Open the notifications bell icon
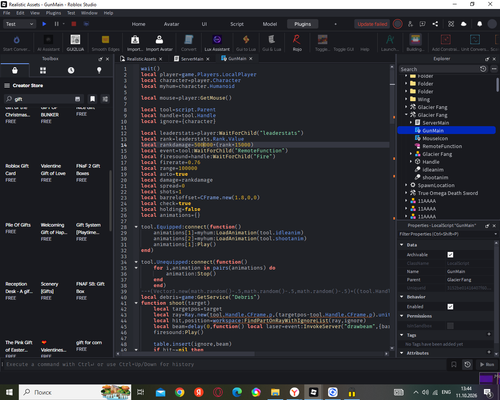 (x=479, y=24)
